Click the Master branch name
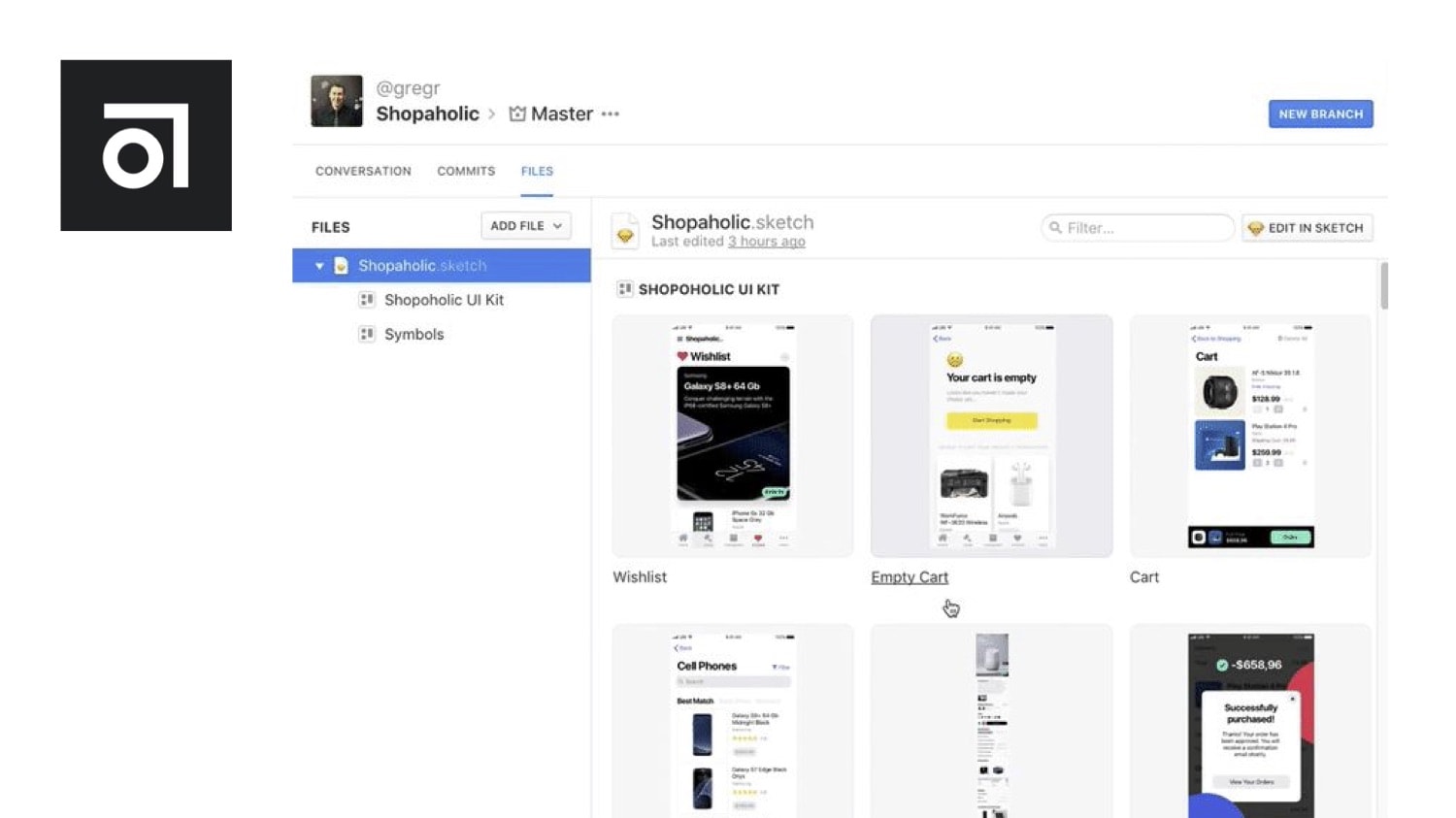This screenshot has width=1456, height=818. pyautogui.click(x=562, y=114)
